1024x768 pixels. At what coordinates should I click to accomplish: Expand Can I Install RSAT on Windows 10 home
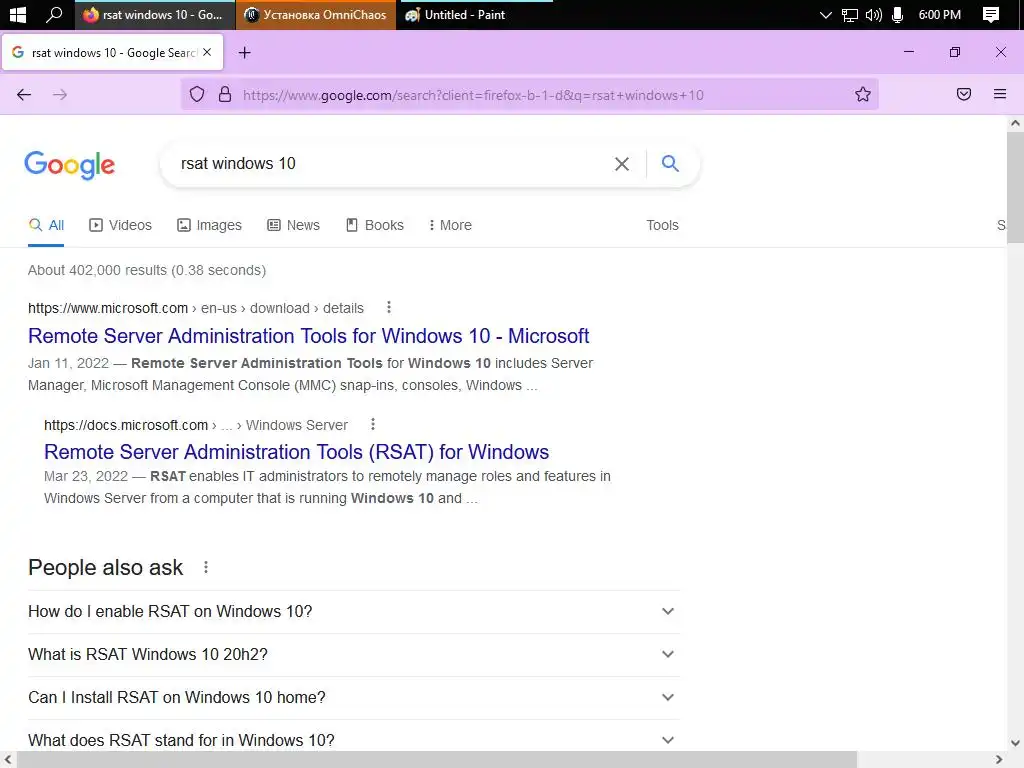(x=353, y=697)
